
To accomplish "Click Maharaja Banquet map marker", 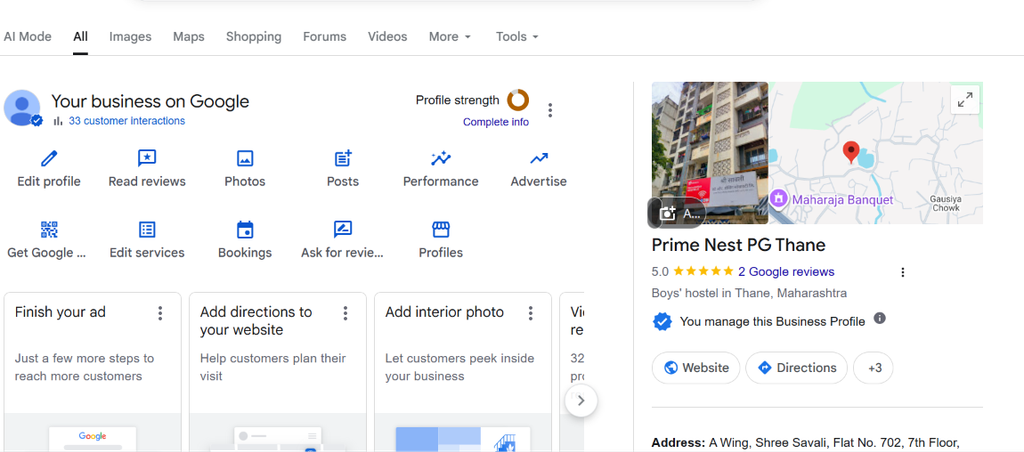I will coord(777,199).
